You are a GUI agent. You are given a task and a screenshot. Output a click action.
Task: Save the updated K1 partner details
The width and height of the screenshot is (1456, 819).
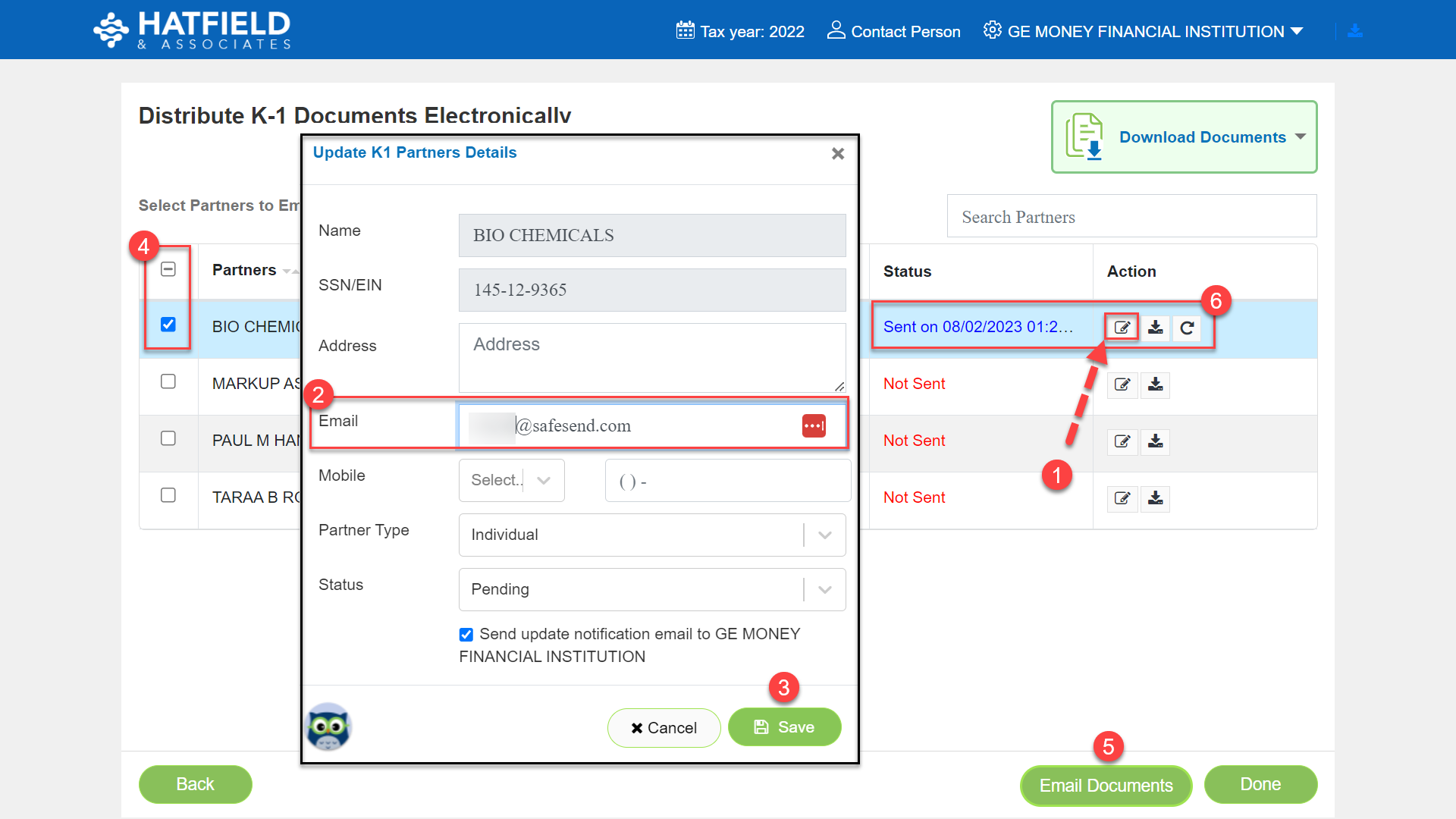[784, 726]
